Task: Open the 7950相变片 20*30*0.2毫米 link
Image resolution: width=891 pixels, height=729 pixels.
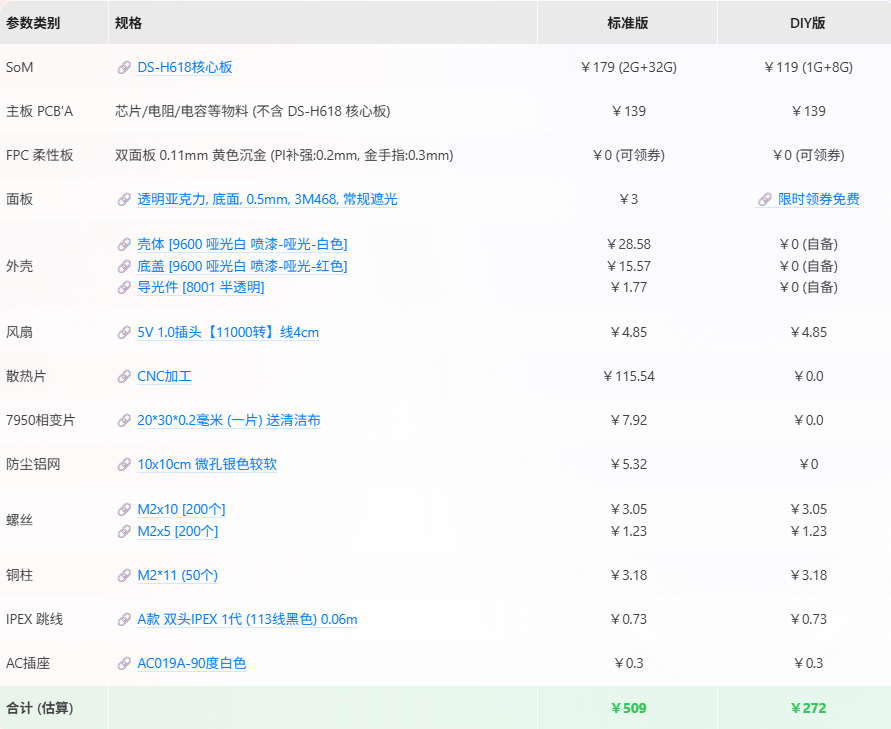Action: pos(228,420)
